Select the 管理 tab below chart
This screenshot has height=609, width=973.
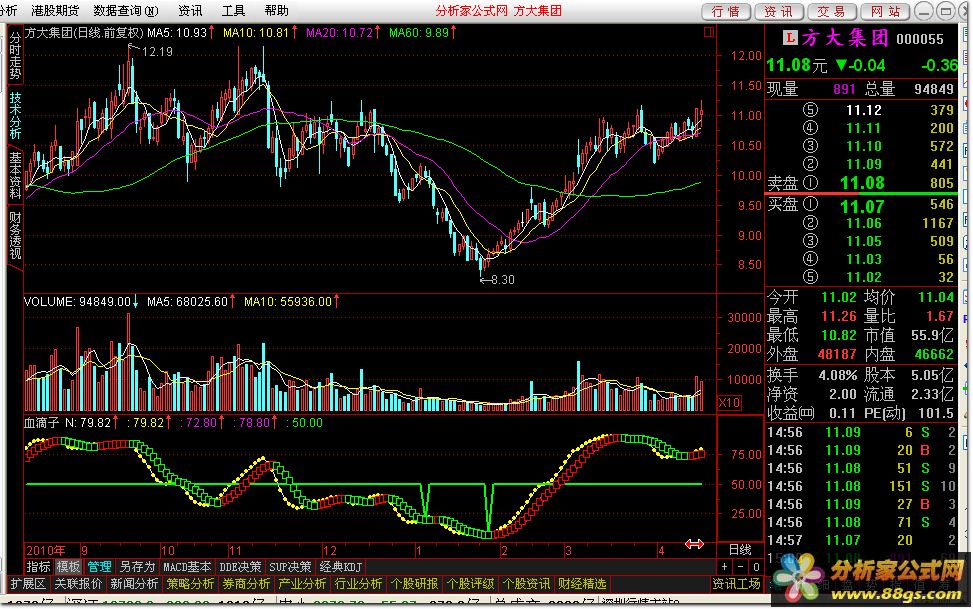click(99, 567)
